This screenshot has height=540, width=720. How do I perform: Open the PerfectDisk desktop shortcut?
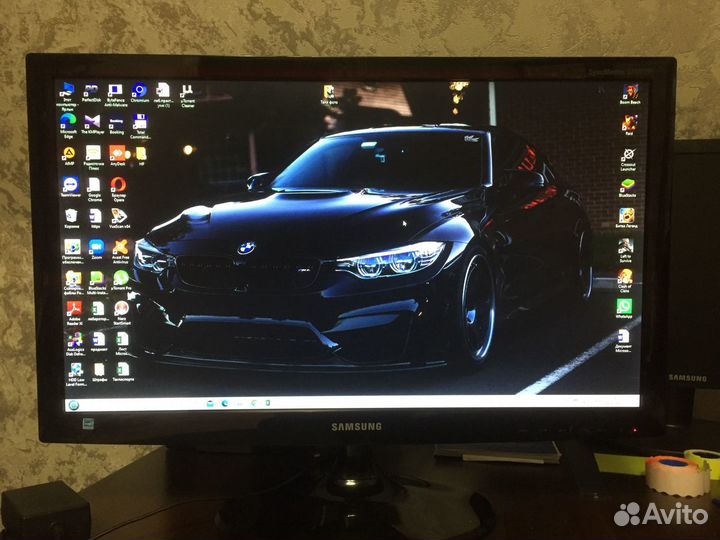(x=91, y=91)
